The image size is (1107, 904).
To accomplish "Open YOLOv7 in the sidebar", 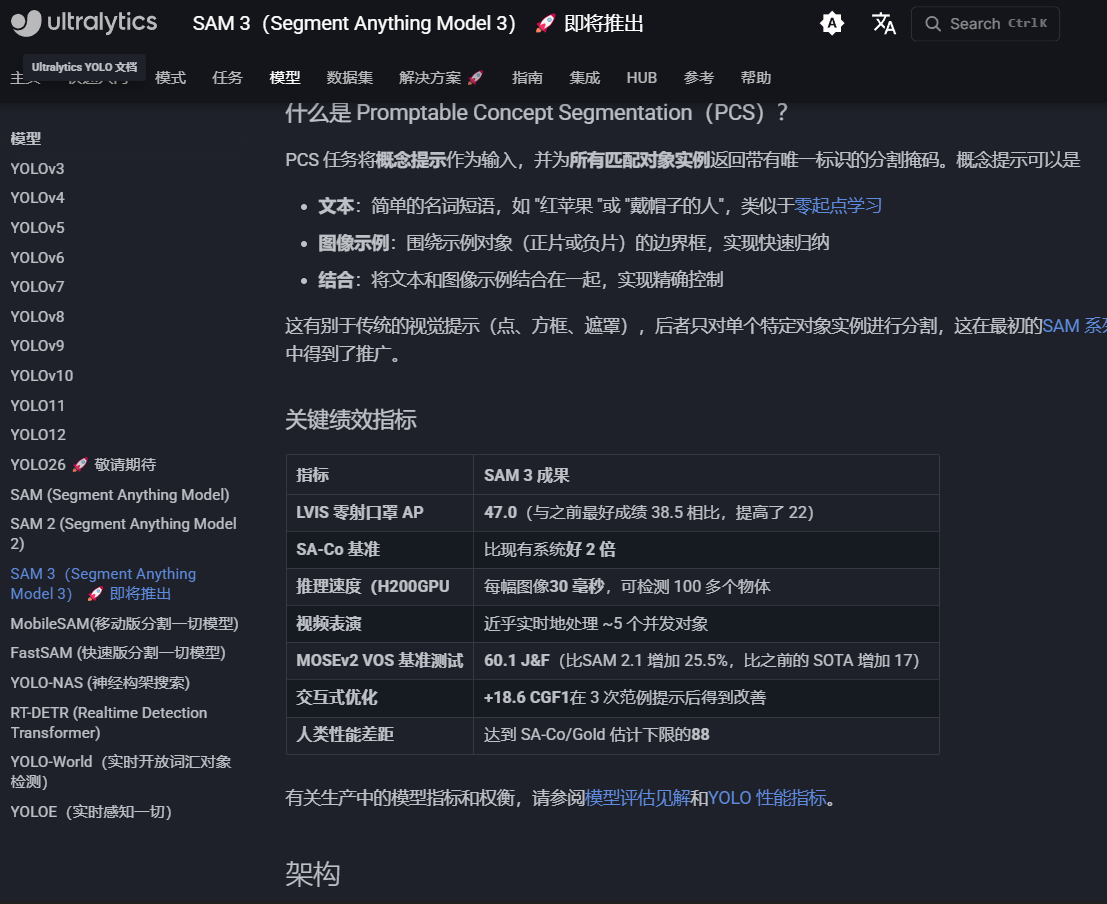I will 37,287.
